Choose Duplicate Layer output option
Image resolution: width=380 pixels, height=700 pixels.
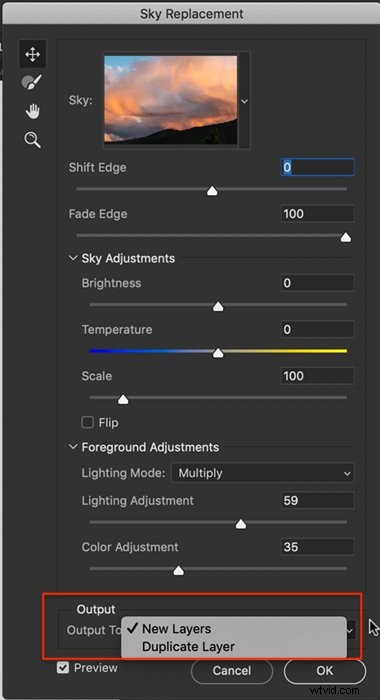(x=188, y=646)
